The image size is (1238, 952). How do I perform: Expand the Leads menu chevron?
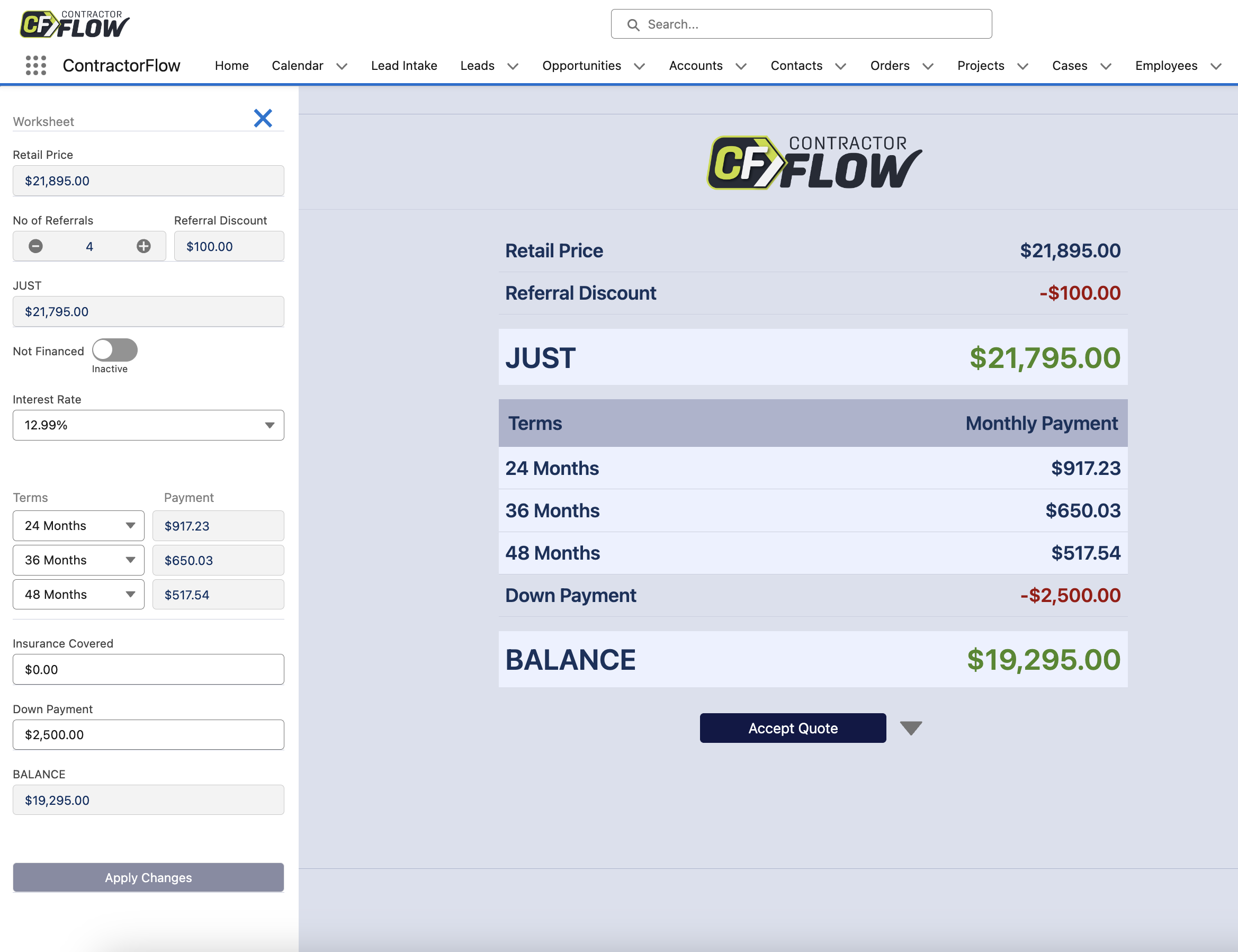point(513,66)
